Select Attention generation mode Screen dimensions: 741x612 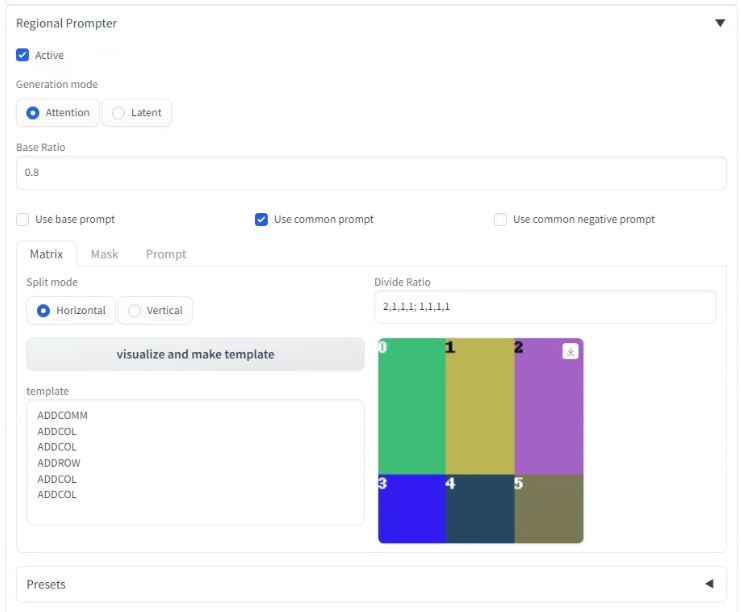point(58,112)
